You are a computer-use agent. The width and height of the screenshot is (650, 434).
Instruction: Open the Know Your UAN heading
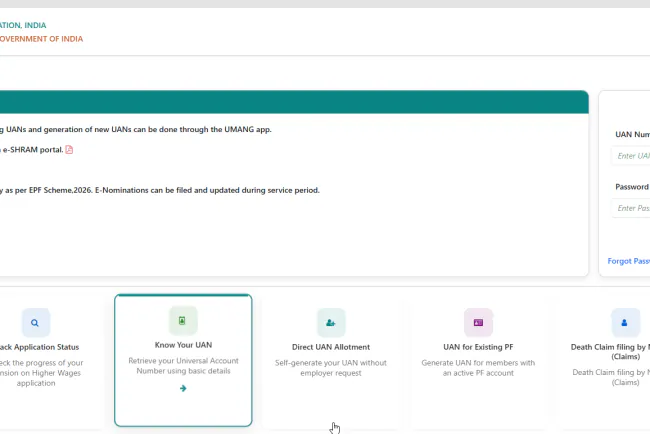click(183, 345)
